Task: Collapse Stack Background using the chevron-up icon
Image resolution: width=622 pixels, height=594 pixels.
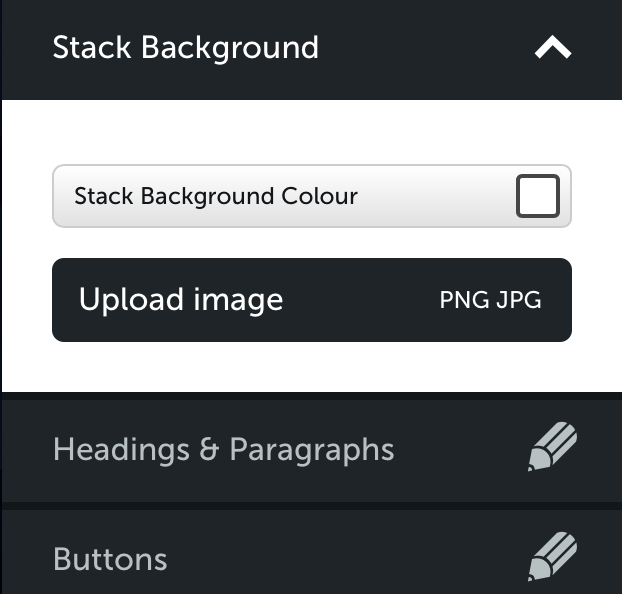Action: point(553,47)
